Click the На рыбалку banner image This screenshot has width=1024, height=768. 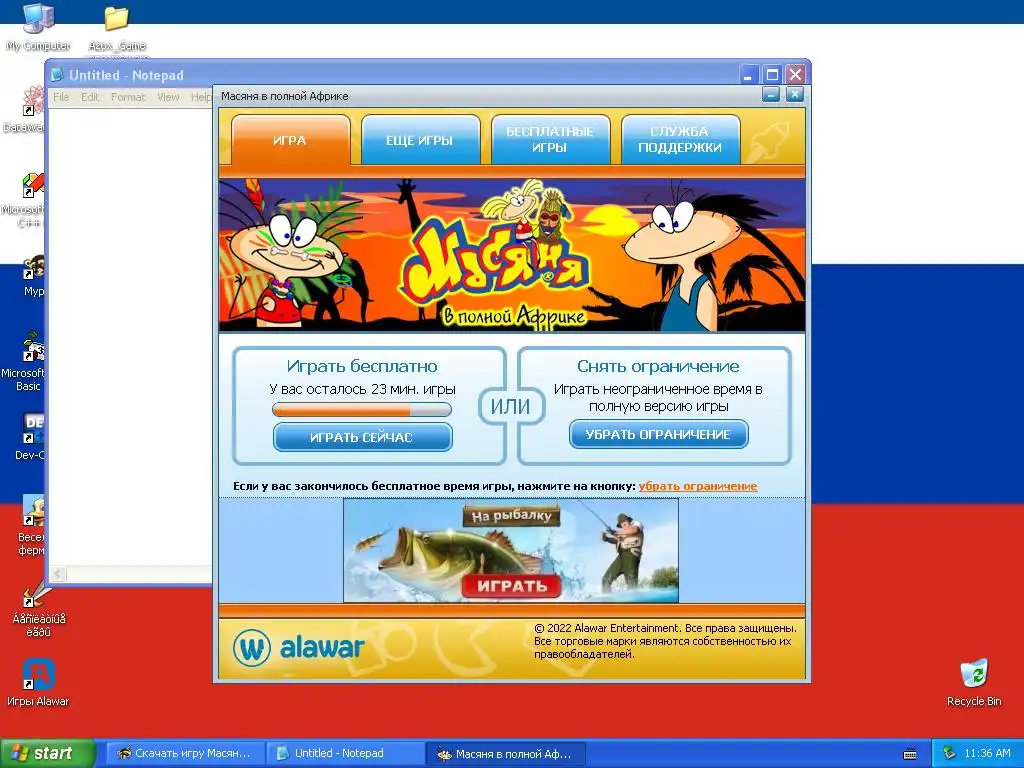[511, 550]
